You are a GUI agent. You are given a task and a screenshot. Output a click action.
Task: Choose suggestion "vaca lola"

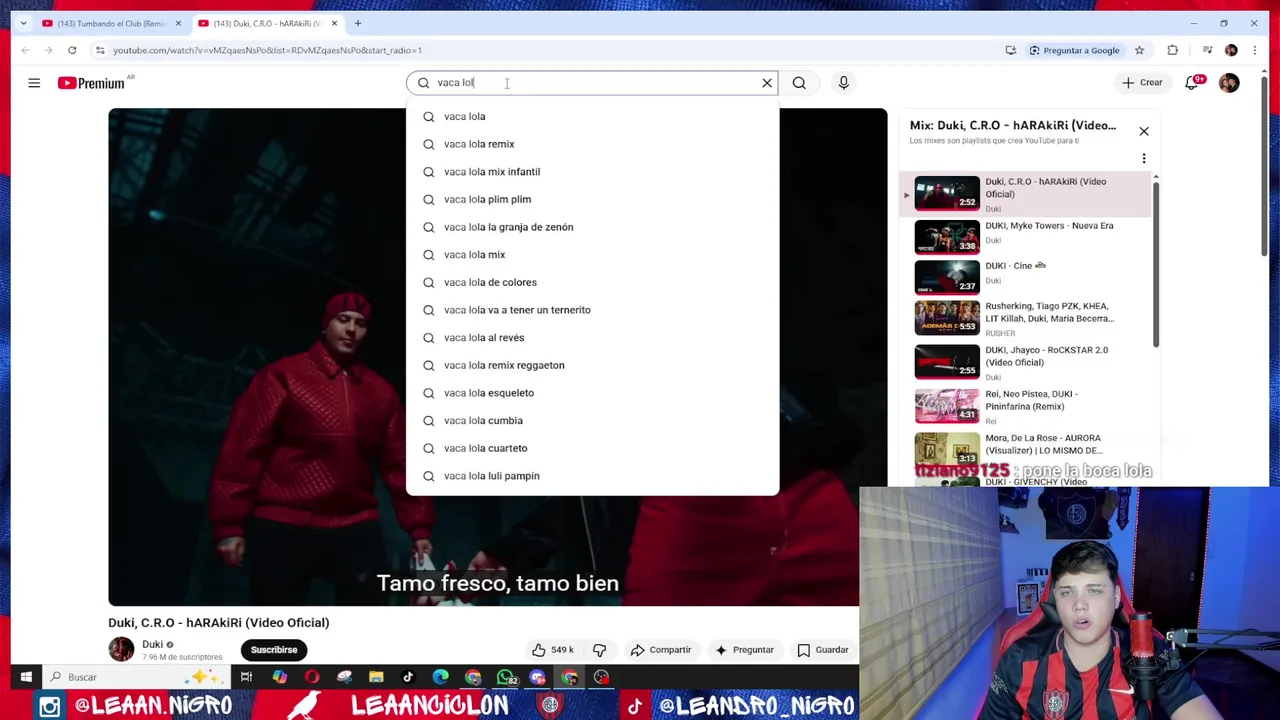(x=592, y=116)
